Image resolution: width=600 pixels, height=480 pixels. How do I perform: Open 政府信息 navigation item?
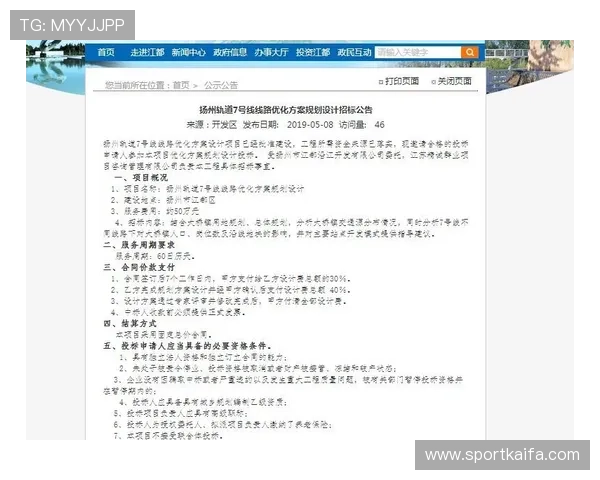point(230,52)
